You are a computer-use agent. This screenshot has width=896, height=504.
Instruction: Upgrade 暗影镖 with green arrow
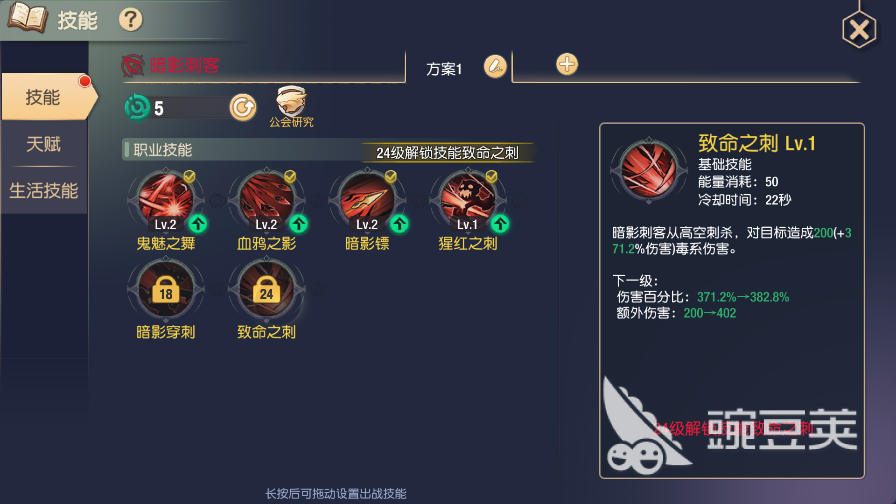tap(399, 223)
